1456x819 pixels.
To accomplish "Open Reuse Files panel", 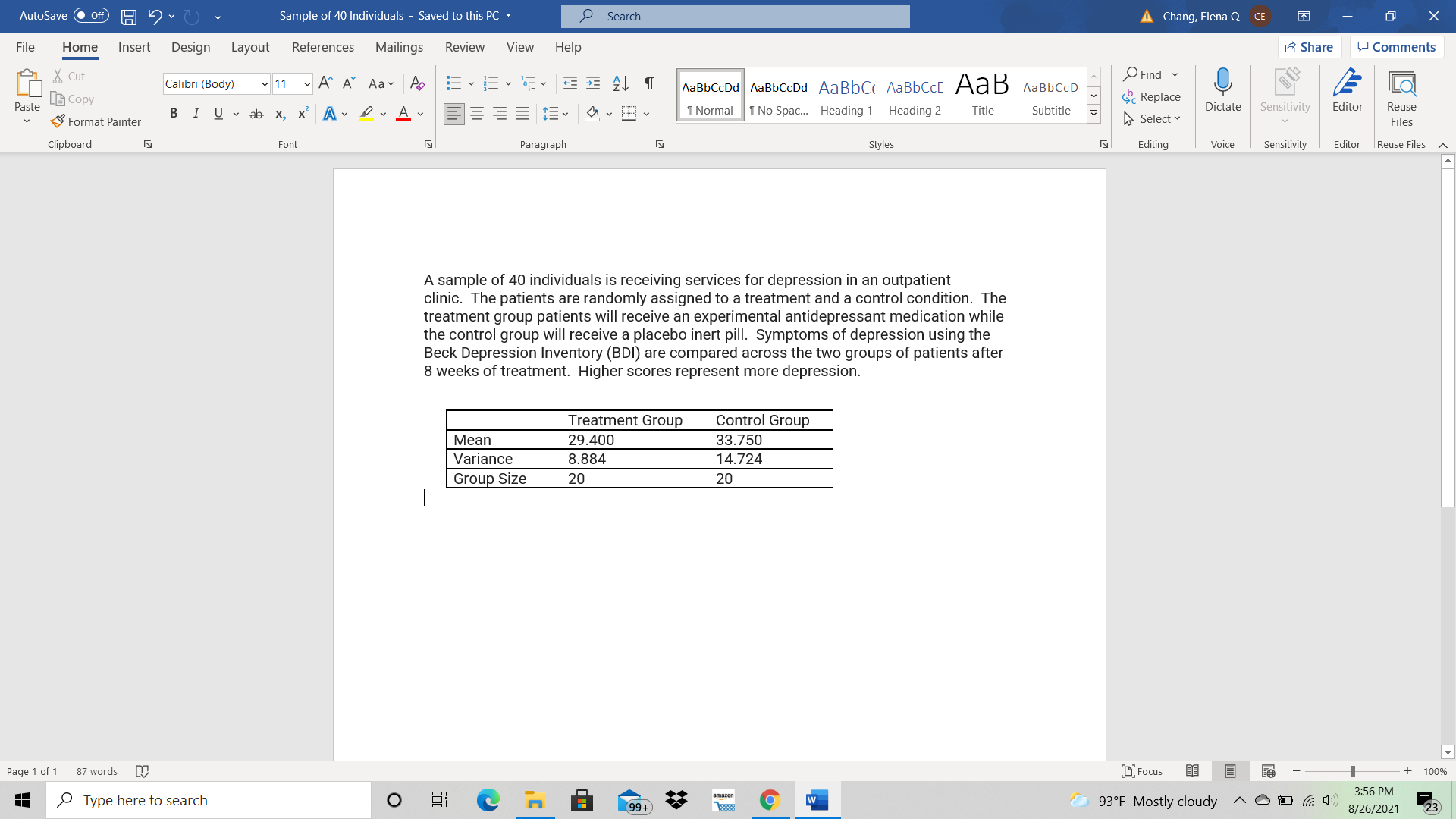I will point(1401,96).
